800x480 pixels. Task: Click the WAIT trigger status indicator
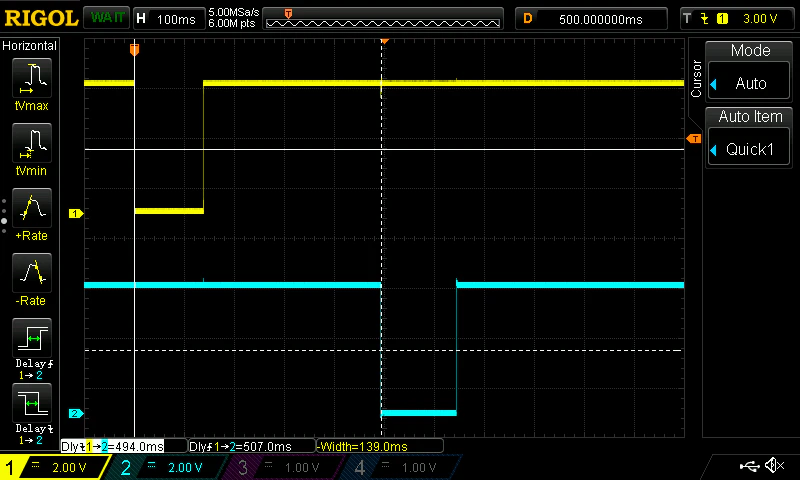pyautogui.click(x=107, y=18)
